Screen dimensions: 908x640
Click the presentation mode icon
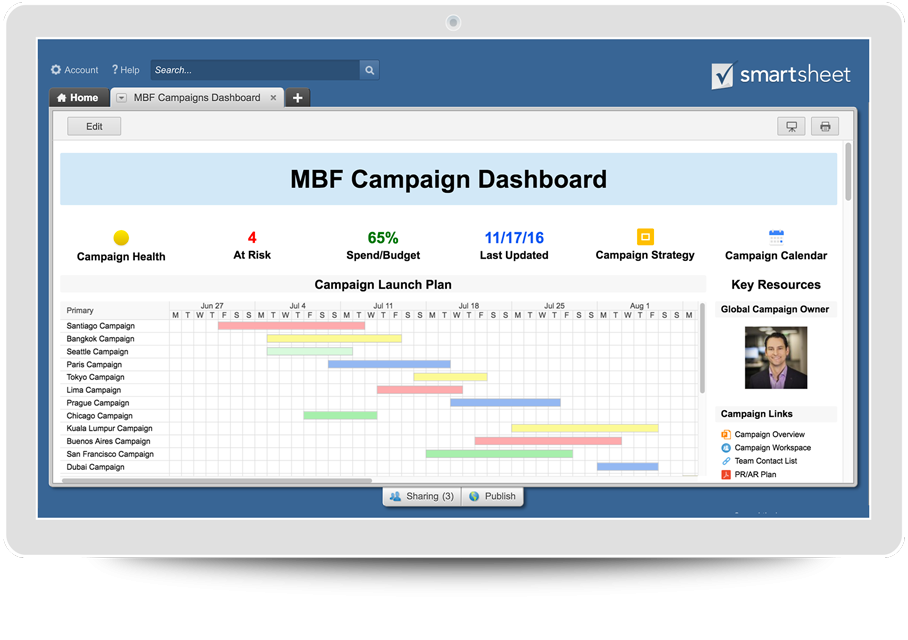791,126
